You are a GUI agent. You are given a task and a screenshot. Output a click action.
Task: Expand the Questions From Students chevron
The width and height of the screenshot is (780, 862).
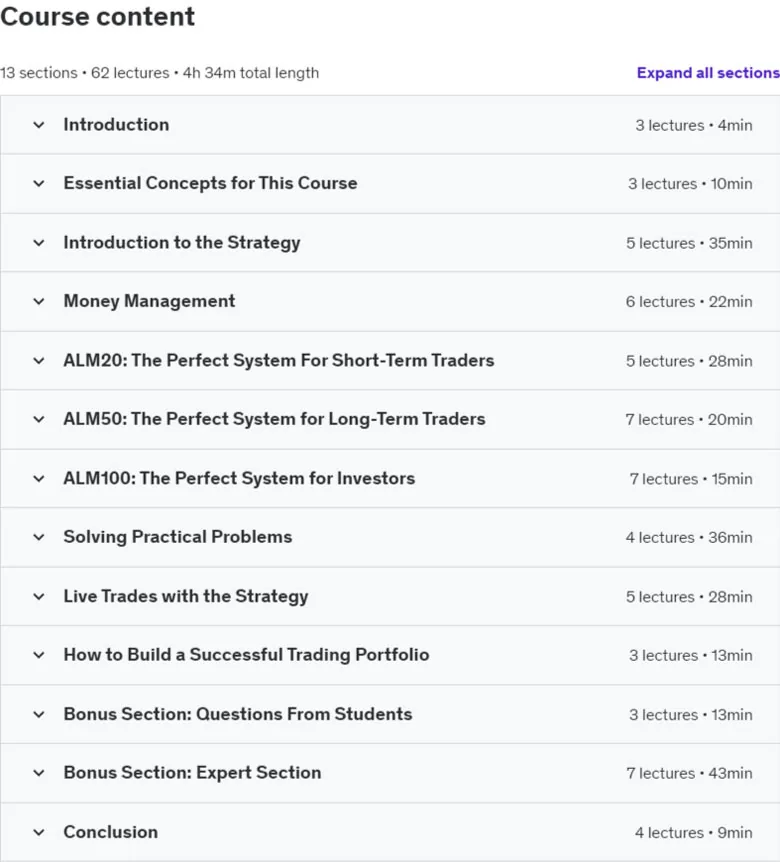click(x=38, y=714)
